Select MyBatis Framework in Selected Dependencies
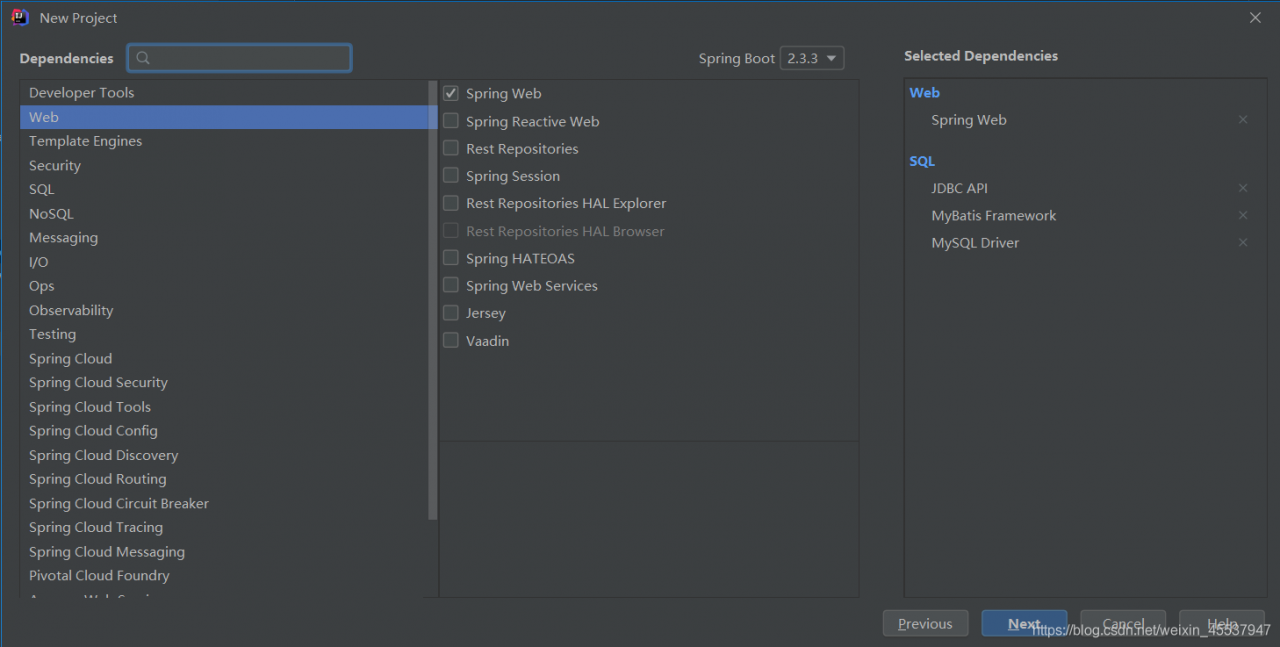This screenshot has width=1280, height=647. pyautogui.click(x=993, y=215)
